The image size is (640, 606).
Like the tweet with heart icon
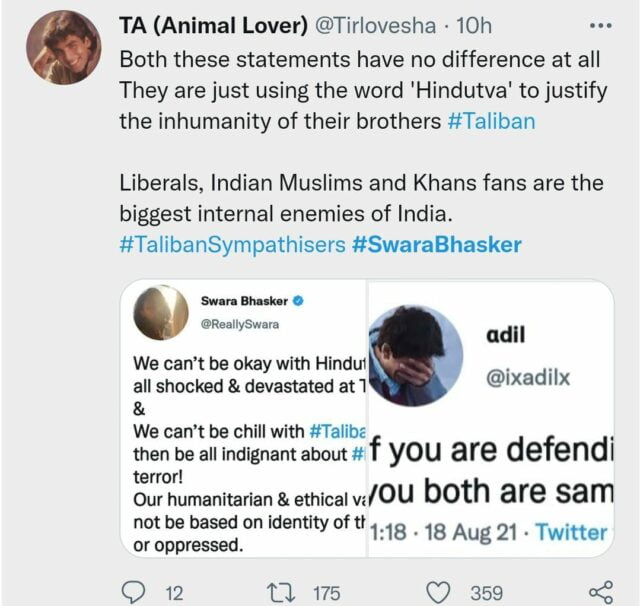(x=439, y=592)
